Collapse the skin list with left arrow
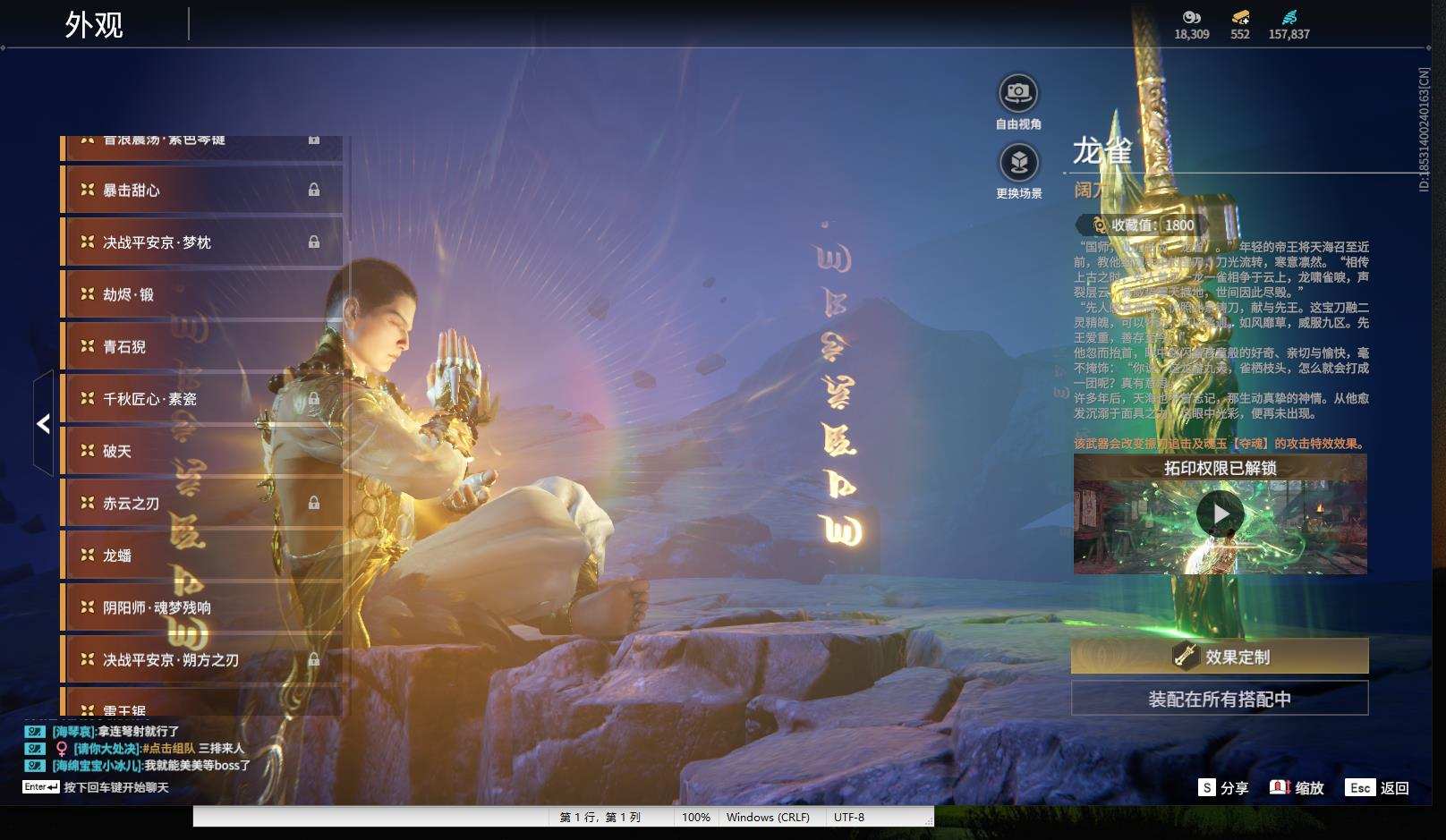 click(43, 423)
